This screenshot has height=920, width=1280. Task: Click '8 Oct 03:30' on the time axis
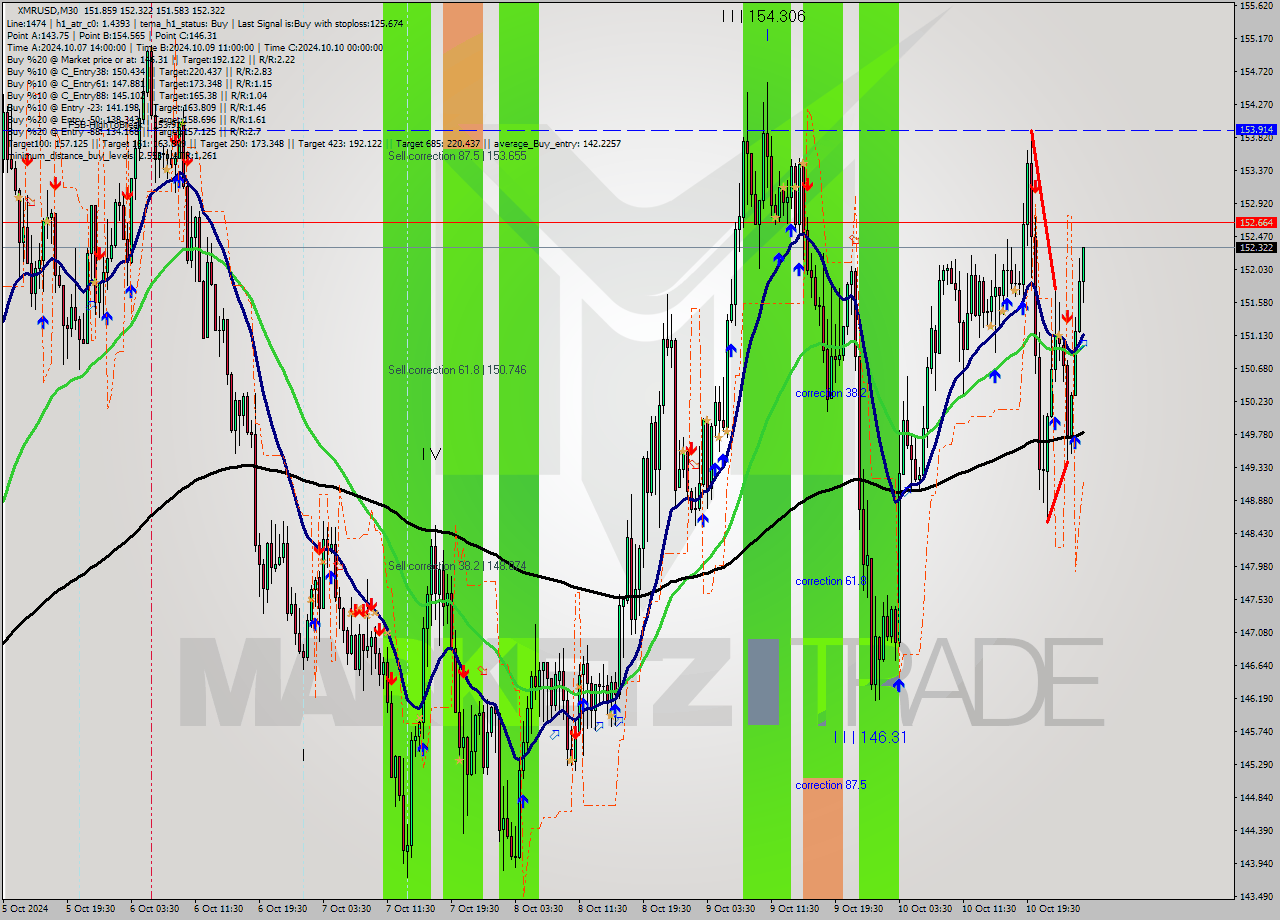(x=538, y=909)
